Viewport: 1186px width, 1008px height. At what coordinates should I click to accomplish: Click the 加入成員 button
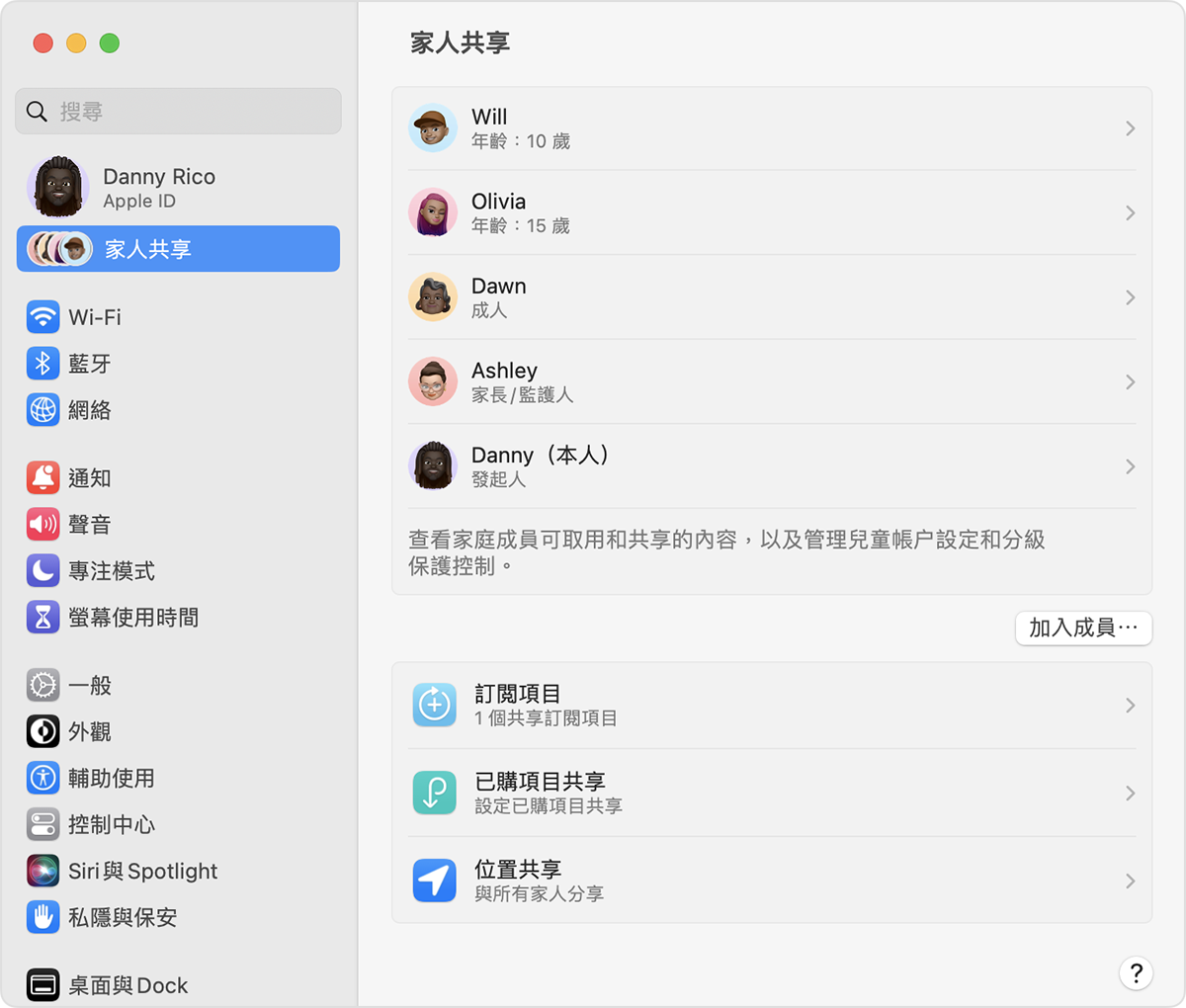1083,628
